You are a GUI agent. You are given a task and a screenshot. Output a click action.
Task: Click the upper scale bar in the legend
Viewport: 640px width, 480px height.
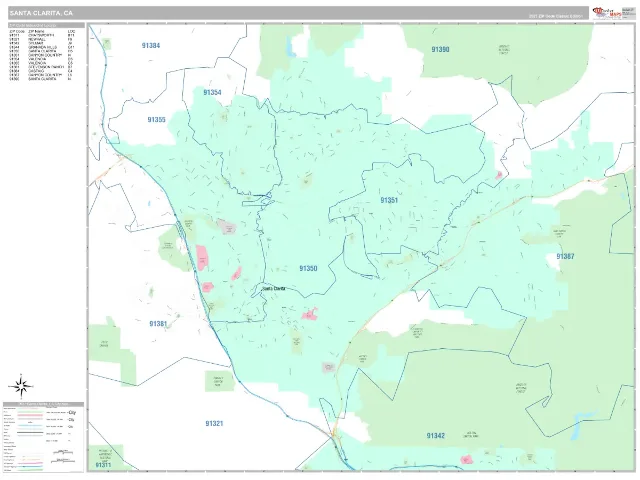pyautogui.click(x=63, y=452)
